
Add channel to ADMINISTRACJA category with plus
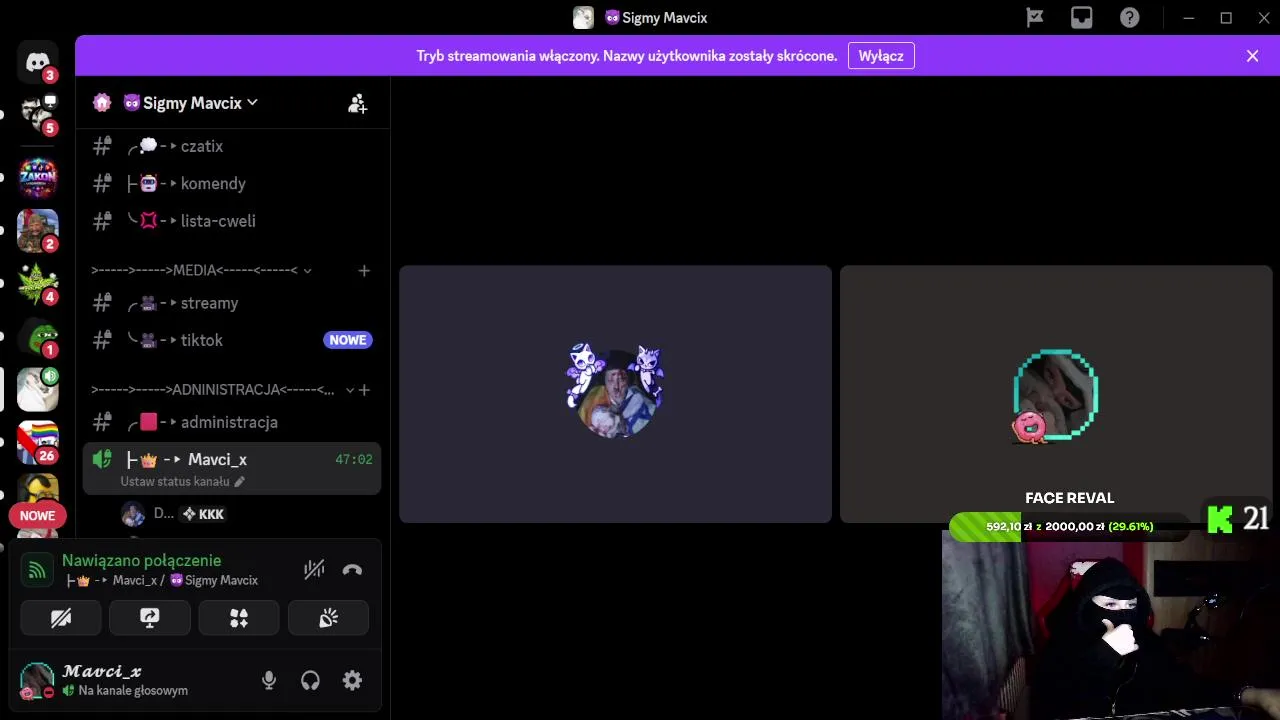364,389
